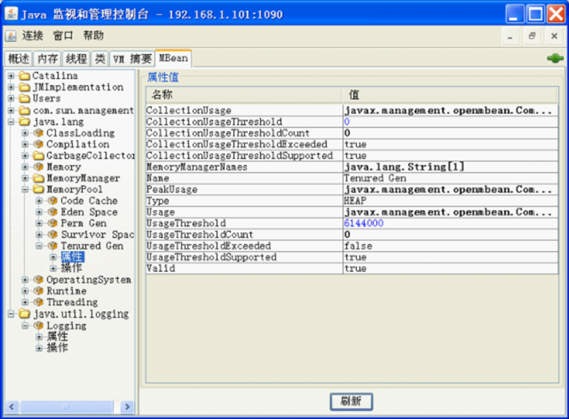Minimize the inner console frame
Image resolution: width=569 pixels, height=419 pixels.
(510, 36)
